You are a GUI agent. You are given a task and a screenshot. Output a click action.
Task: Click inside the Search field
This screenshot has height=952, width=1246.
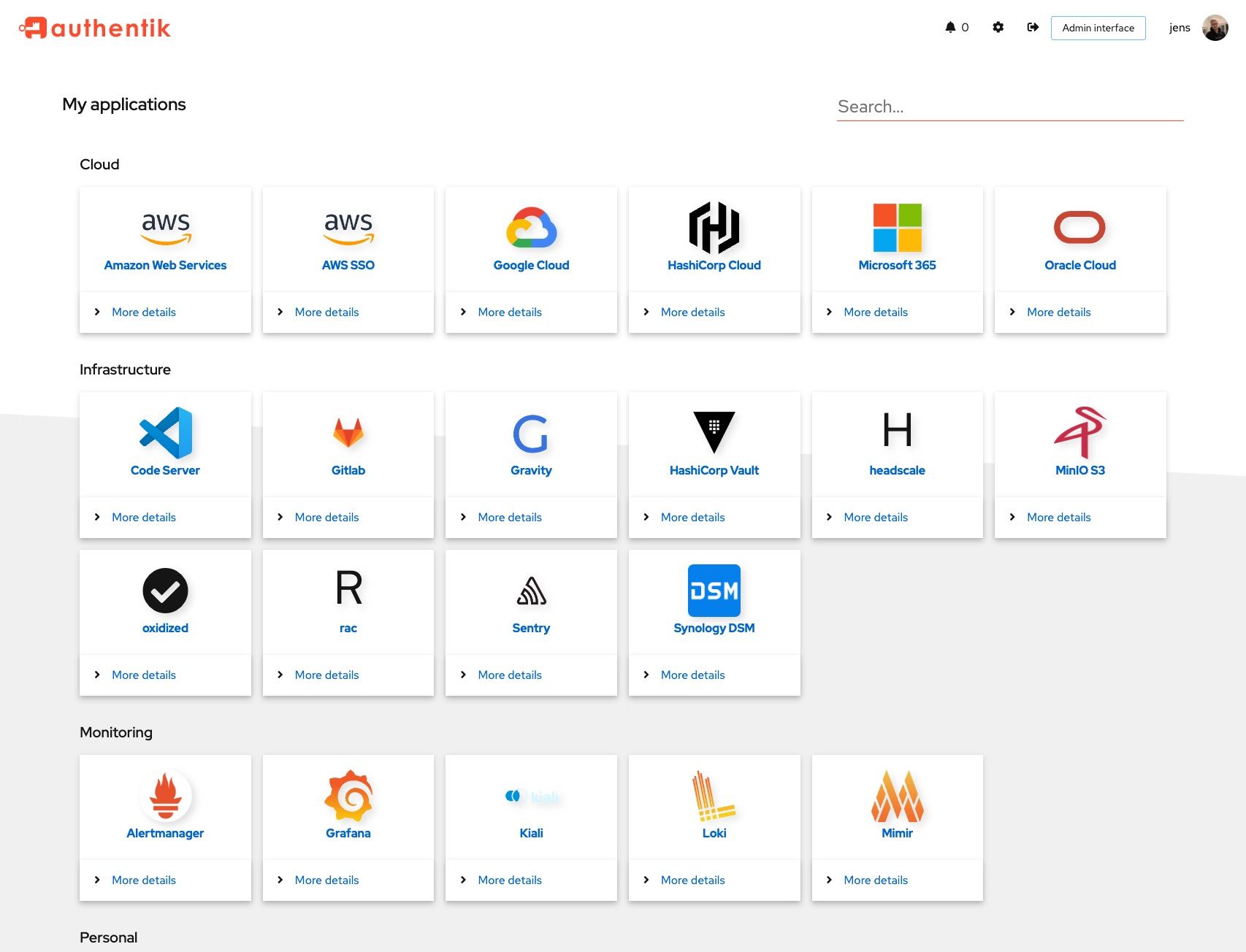point(1008,107)
